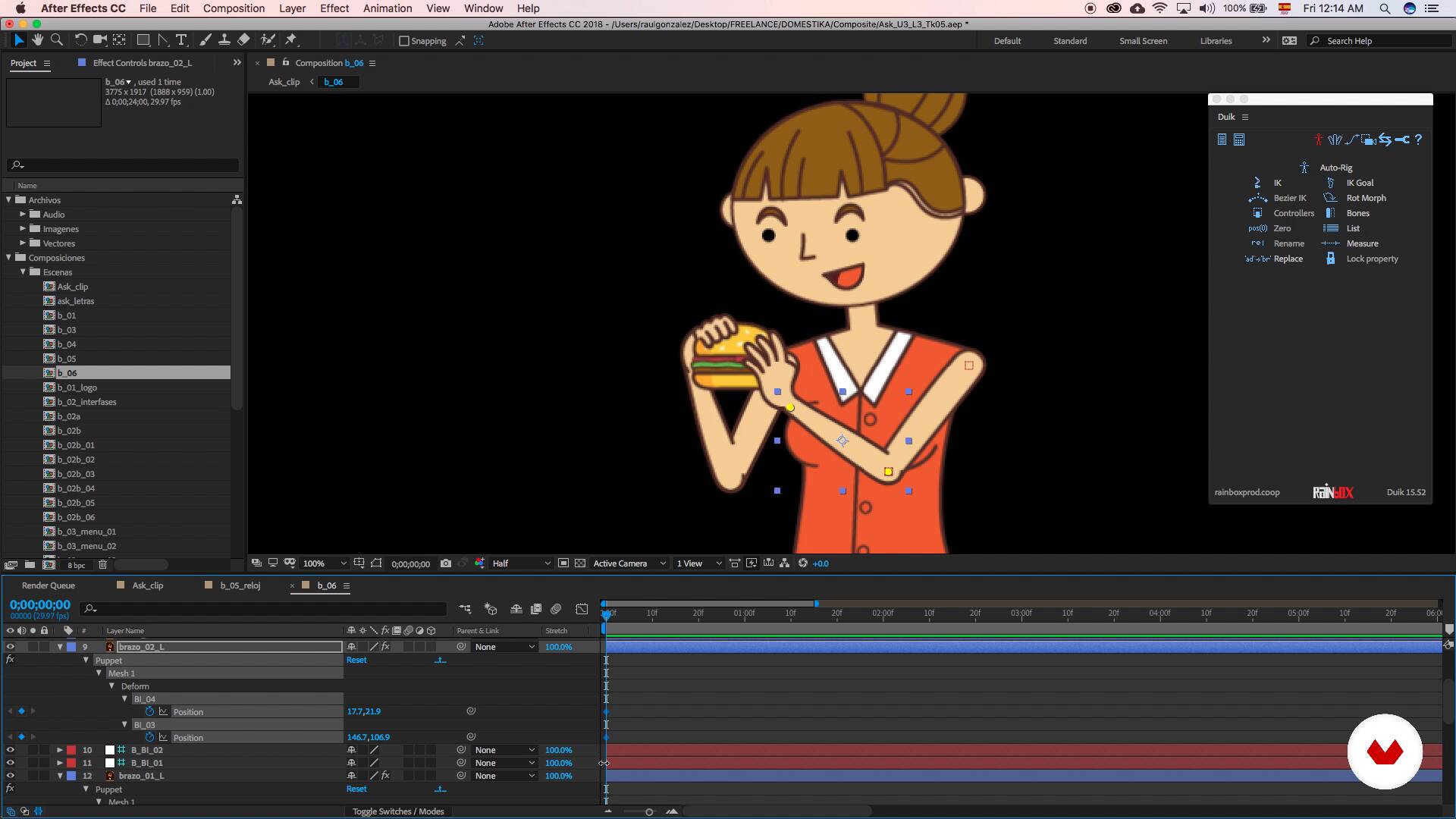Select the Rotation tool

click(x=80, y=40)
